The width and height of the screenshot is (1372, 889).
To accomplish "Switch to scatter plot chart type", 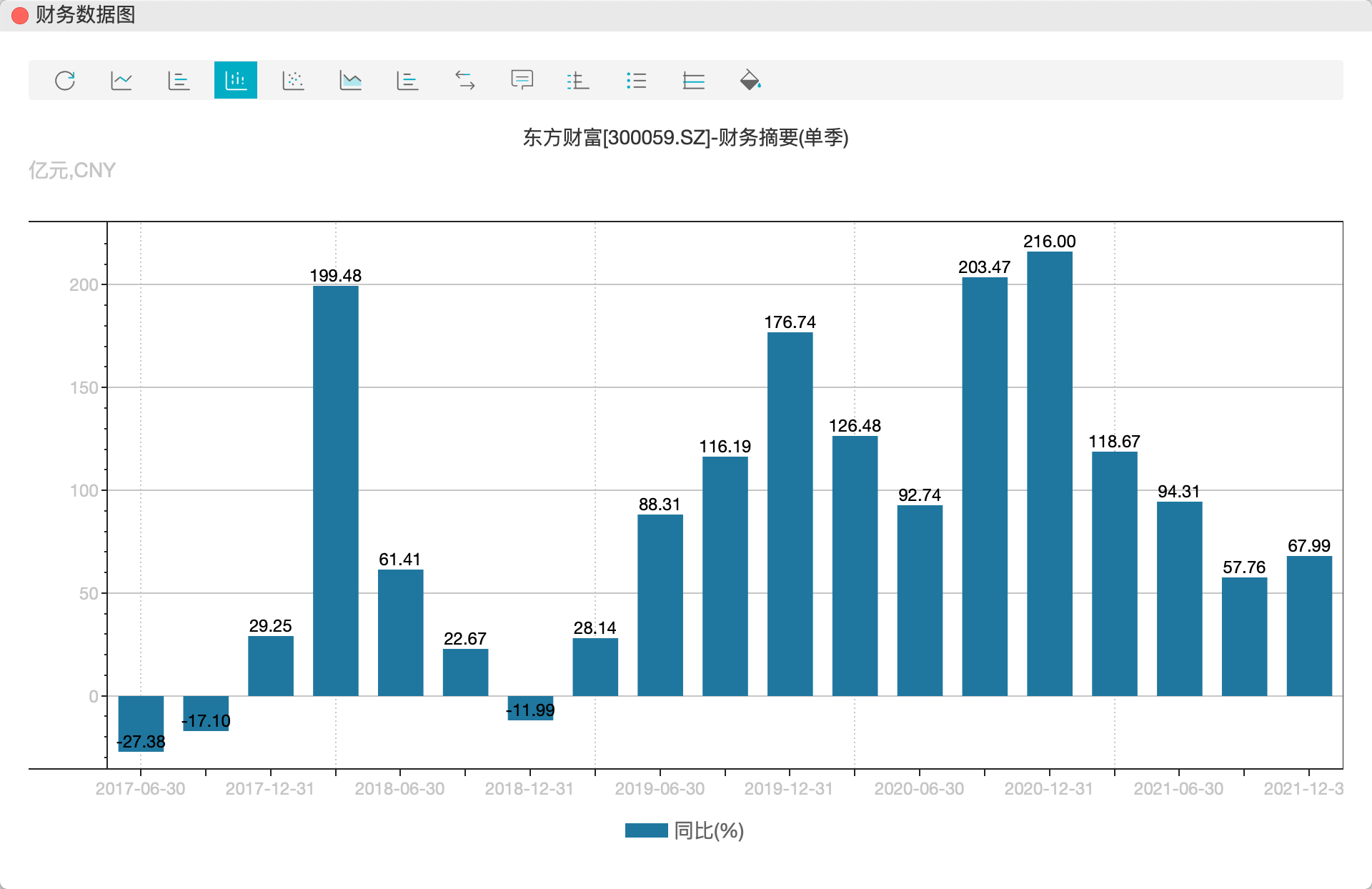I will coord(293,80).
